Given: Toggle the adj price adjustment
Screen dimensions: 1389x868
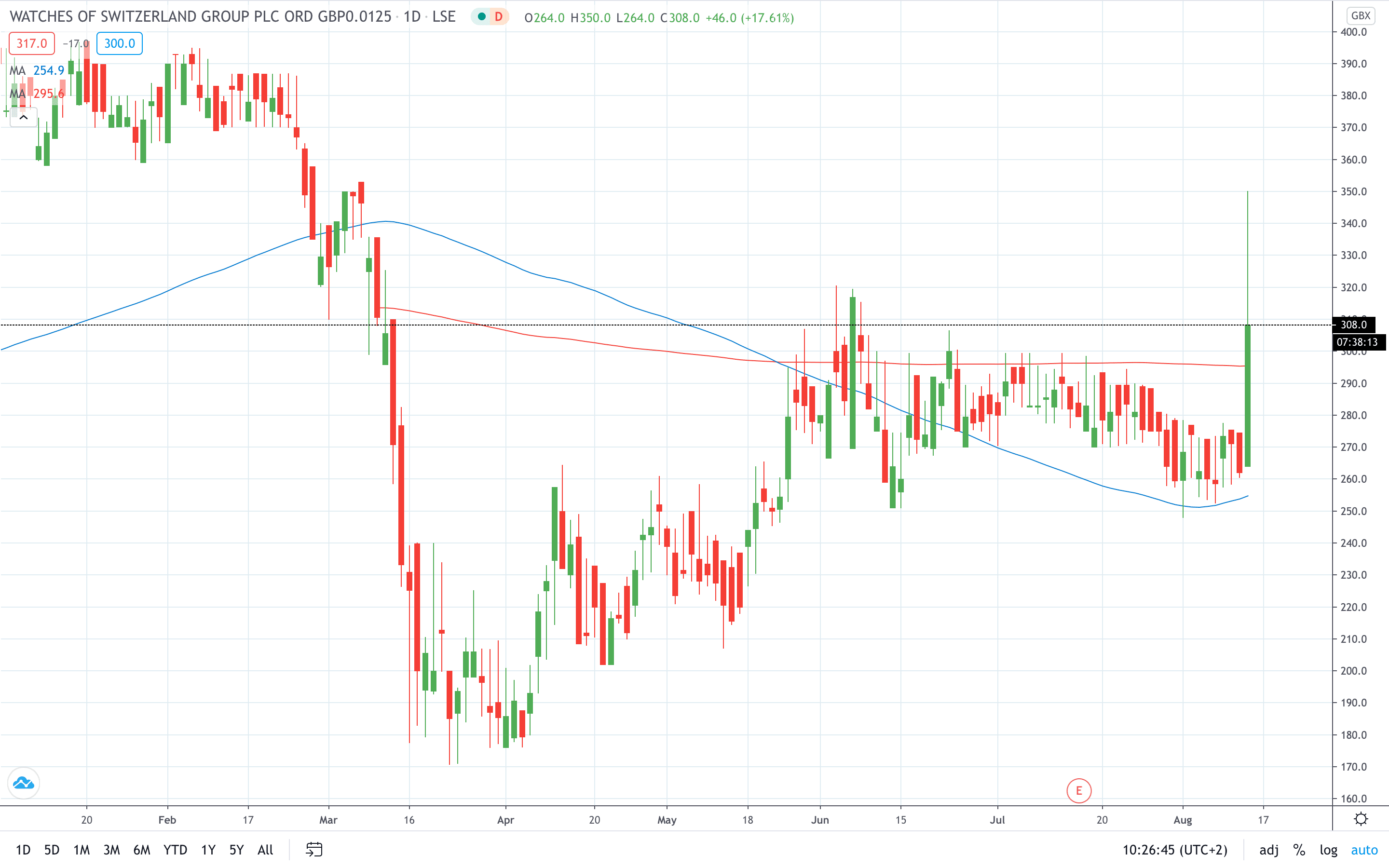Looking at the screenshot, I should (x=1268, y=850).
